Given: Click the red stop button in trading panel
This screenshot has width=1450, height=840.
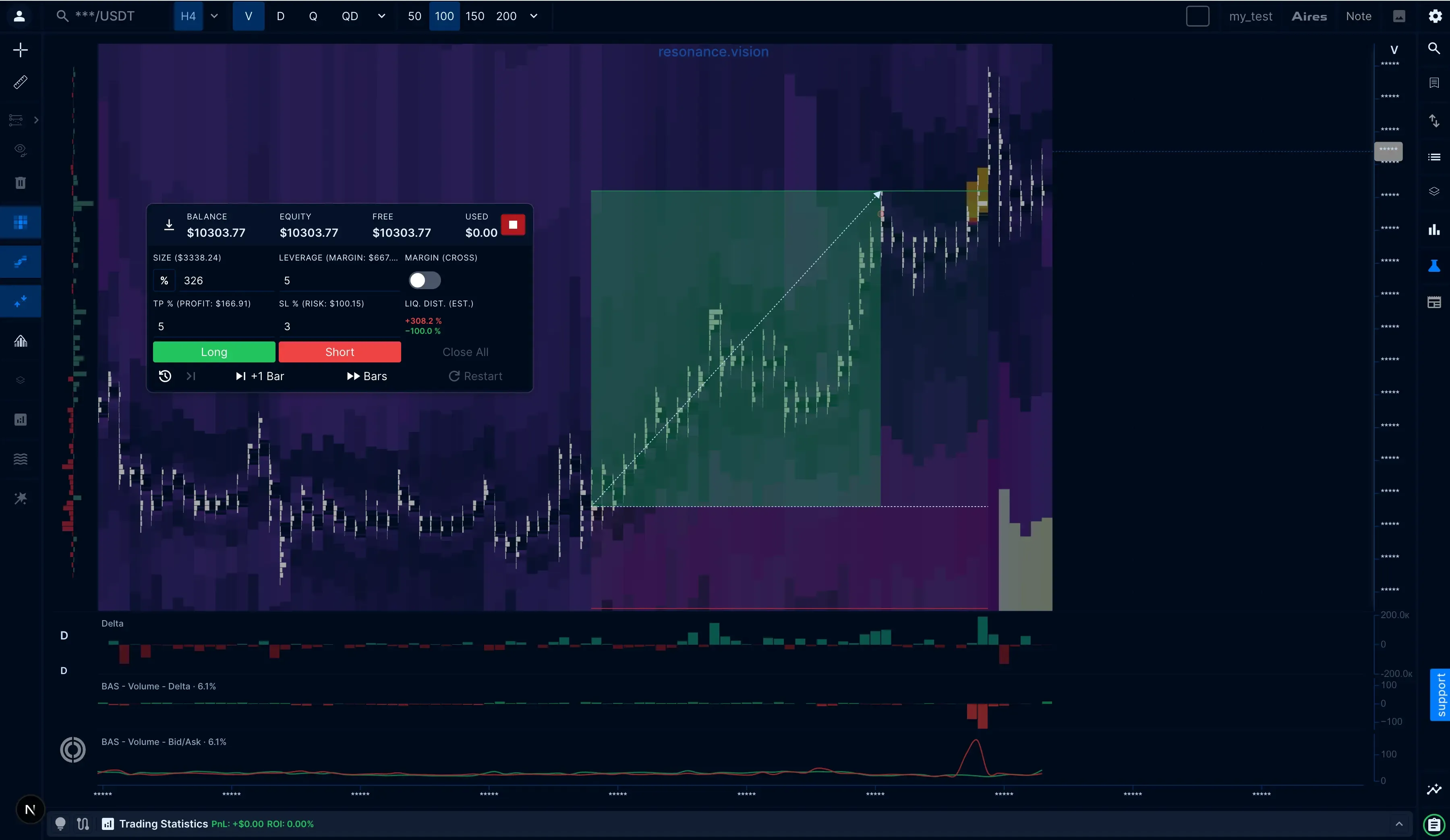Looking at the screenshot, I should tap(513, 224).
